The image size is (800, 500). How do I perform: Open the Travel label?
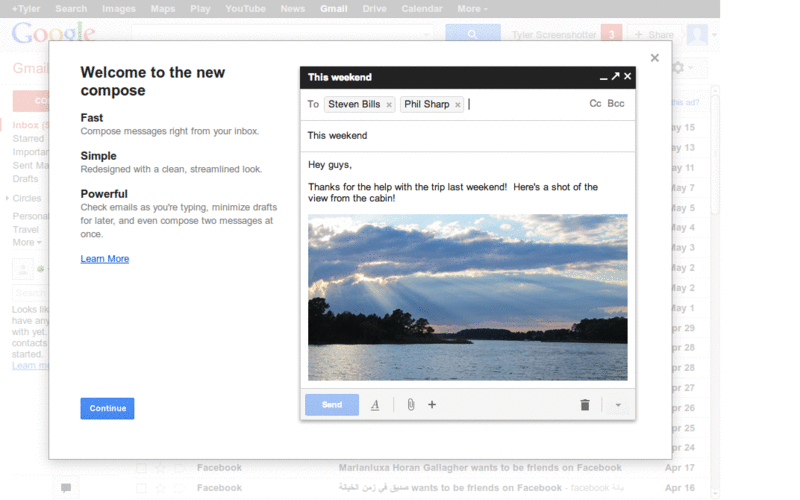pos(26,229)
